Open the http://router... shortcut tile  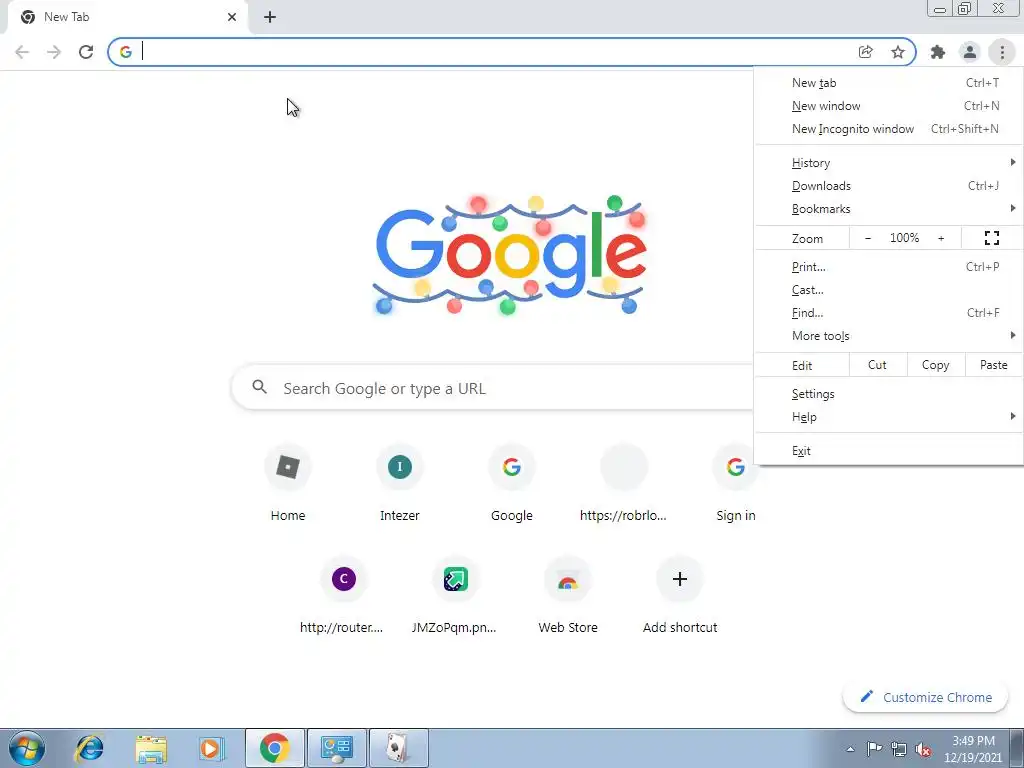point(344,596)
